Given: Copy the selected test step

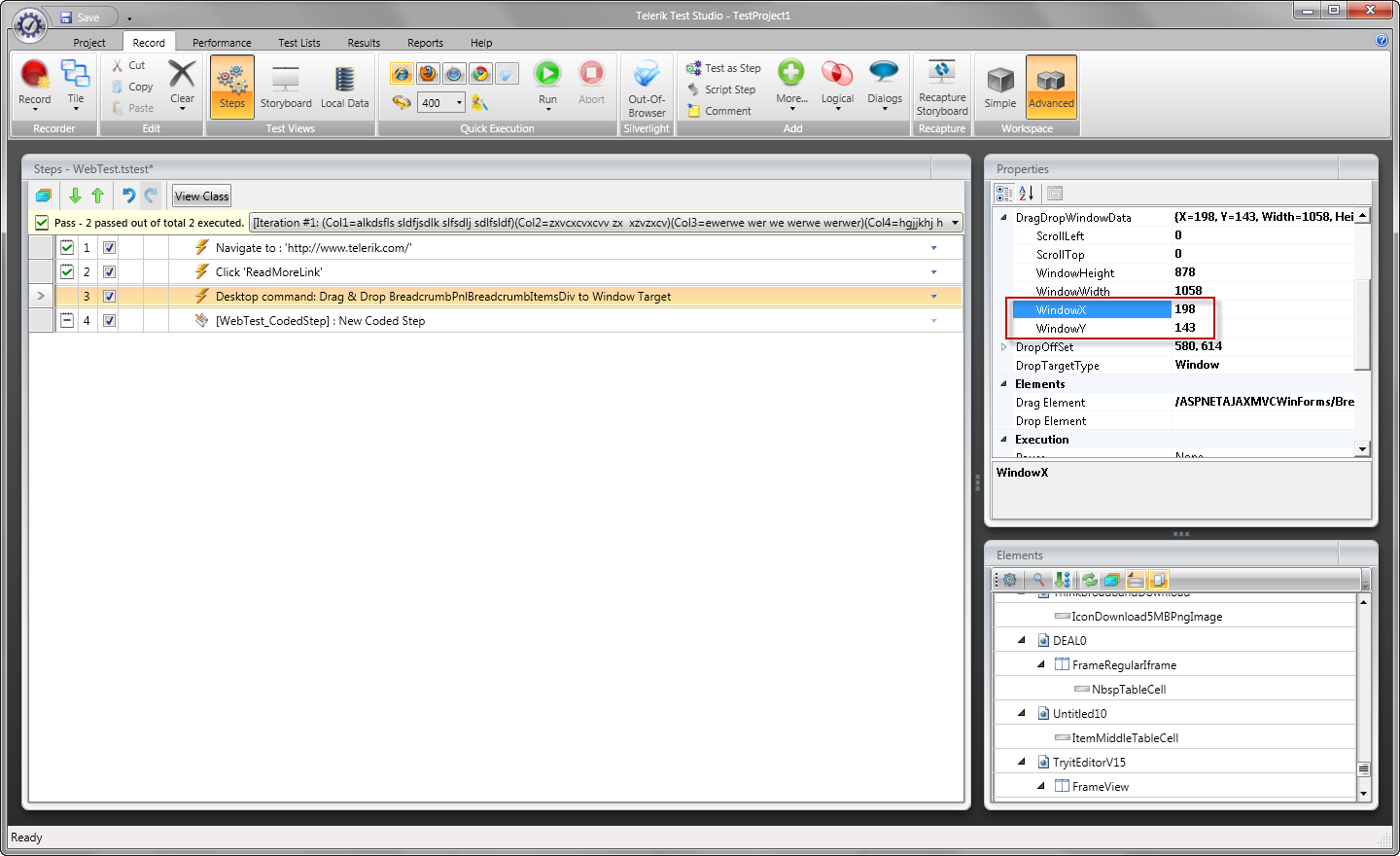Looking at the screenshot, I should [x=132, y=87].
